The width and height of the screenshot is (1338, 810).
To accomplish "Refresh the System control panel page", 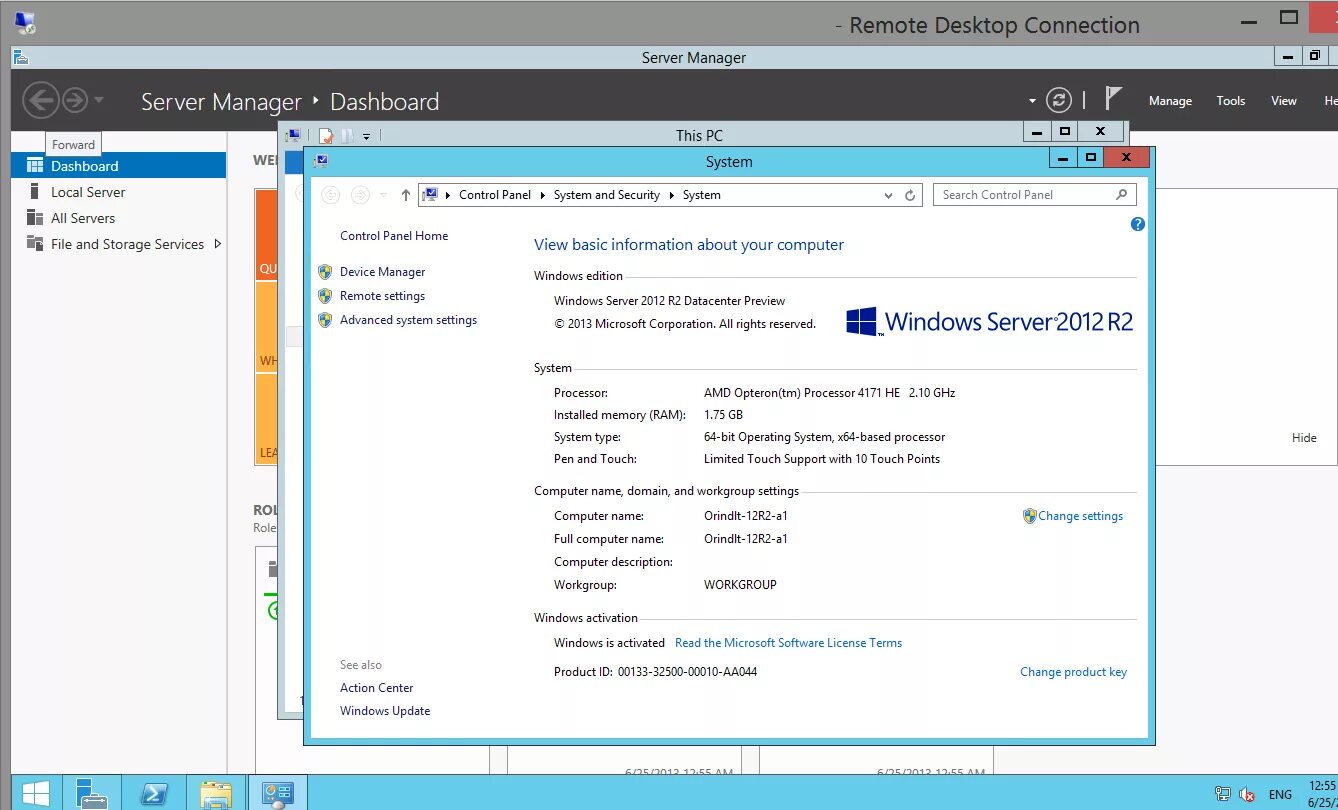I will [x=910, y=196].
